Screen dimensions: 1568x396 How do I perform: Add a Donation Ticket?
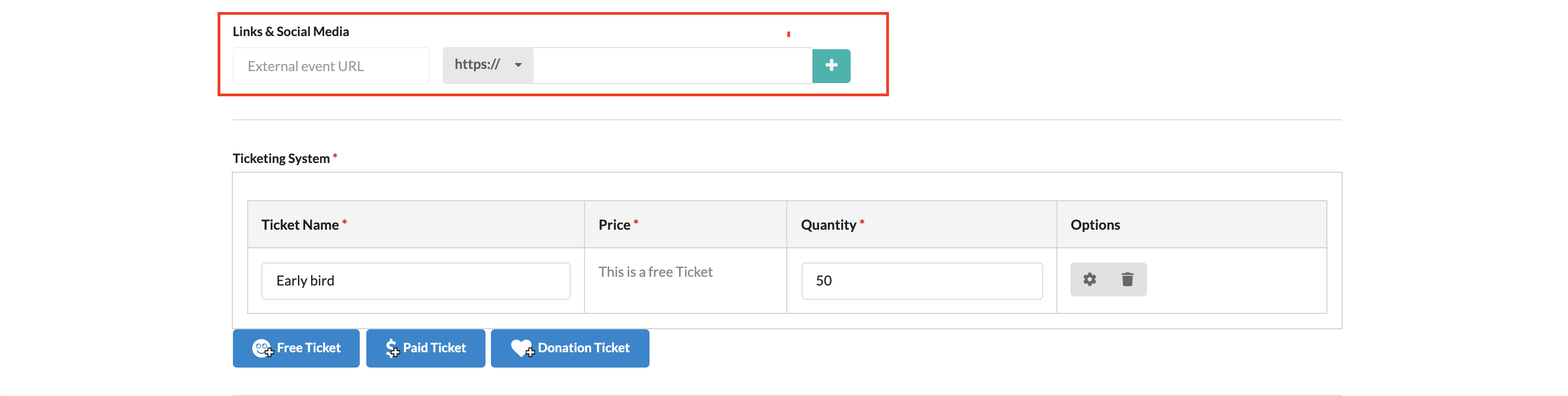click(570, 348)
